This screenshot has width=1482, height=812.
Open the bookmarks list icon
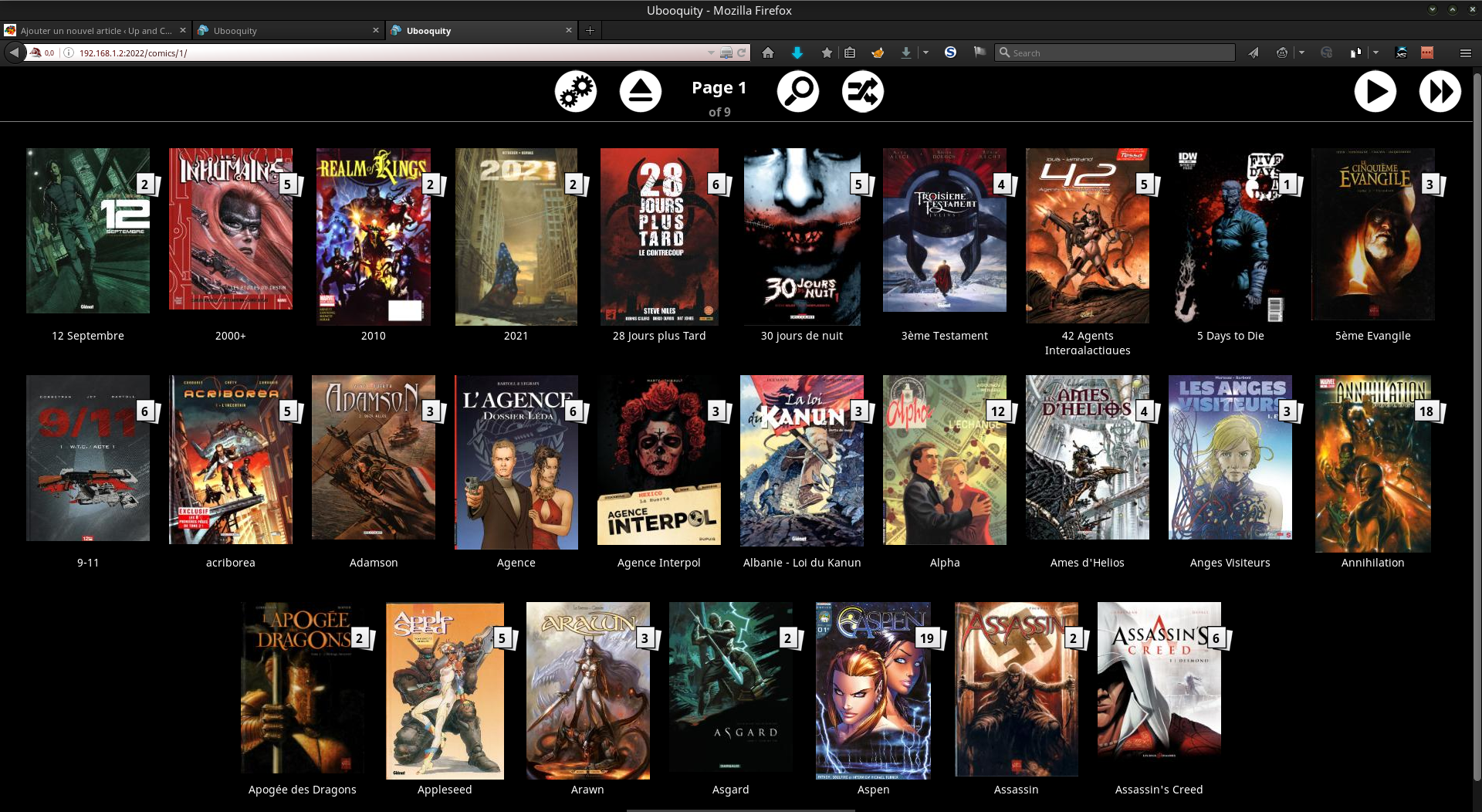(850, 52)
